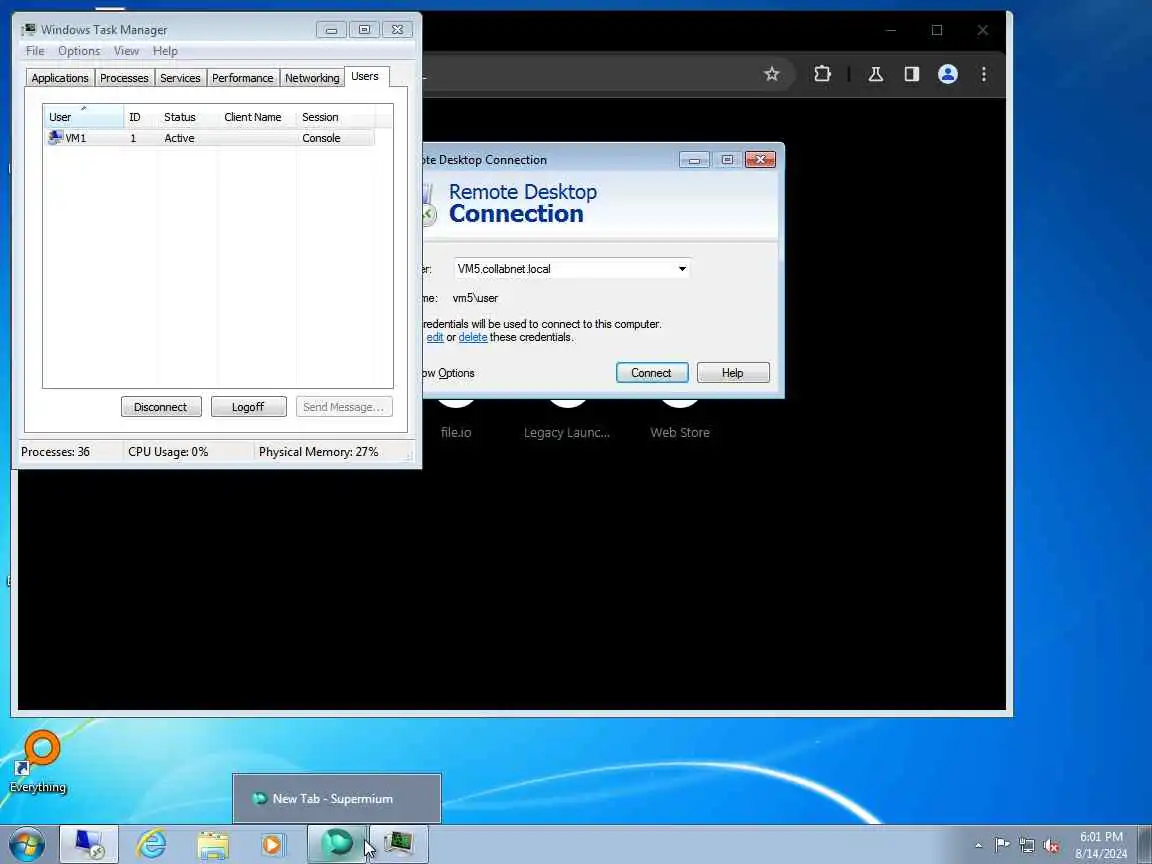
Task: Expand Show Options in Remote Desktop
Action: pyautogui.click(x=449, y=373)
